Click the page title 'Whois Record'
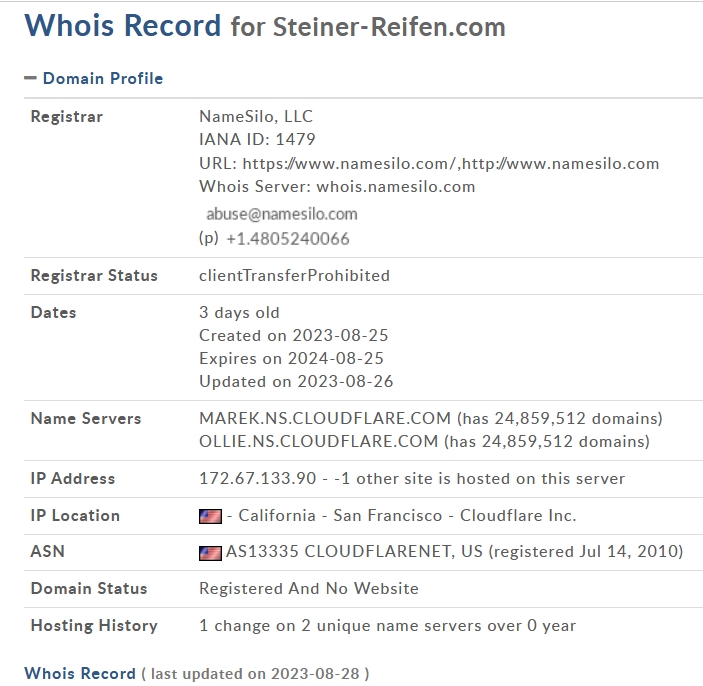 click(123, 26)
